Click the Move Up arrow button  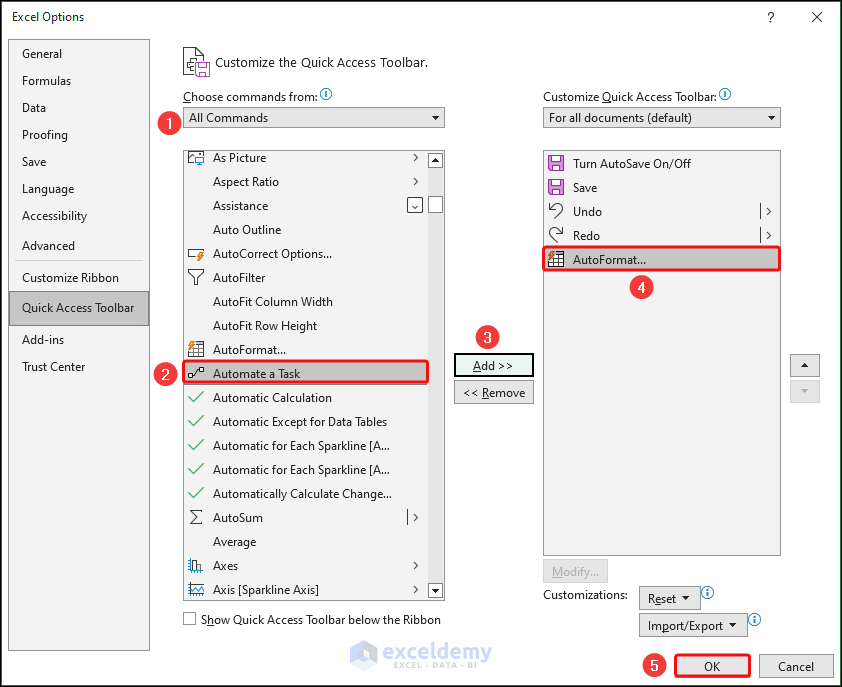(805, 365)
